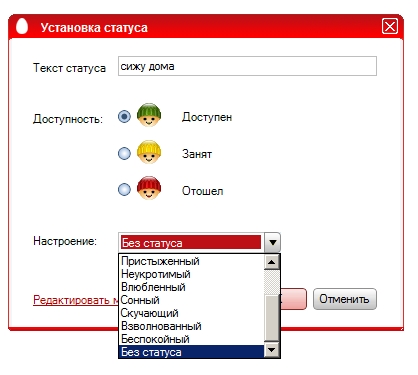The width and height of the screenshot is (418, 375).
Task: Click the yellow hat Занят avatar icon
Action: 149,152
